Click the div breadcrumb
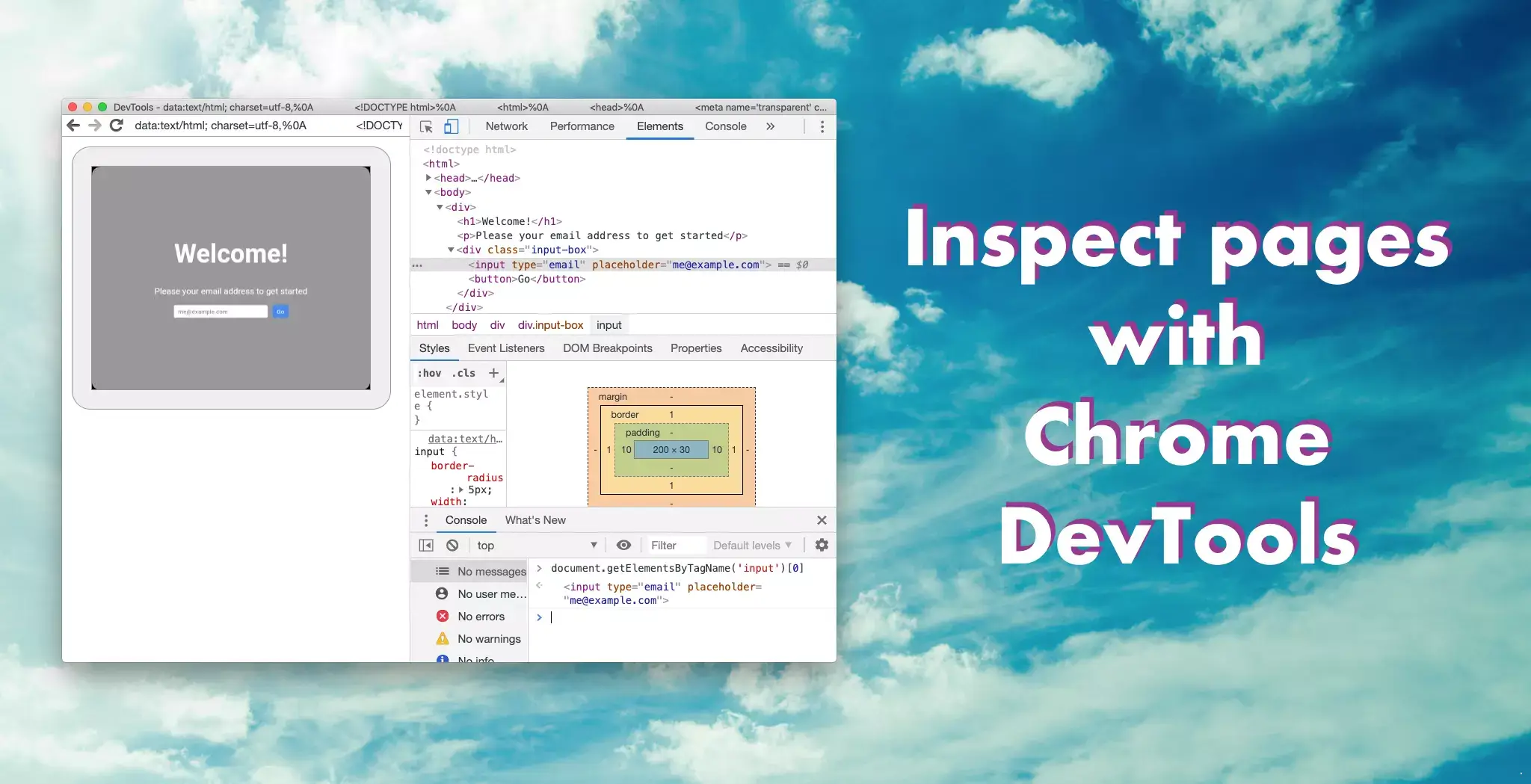 (x=497, y=325)
